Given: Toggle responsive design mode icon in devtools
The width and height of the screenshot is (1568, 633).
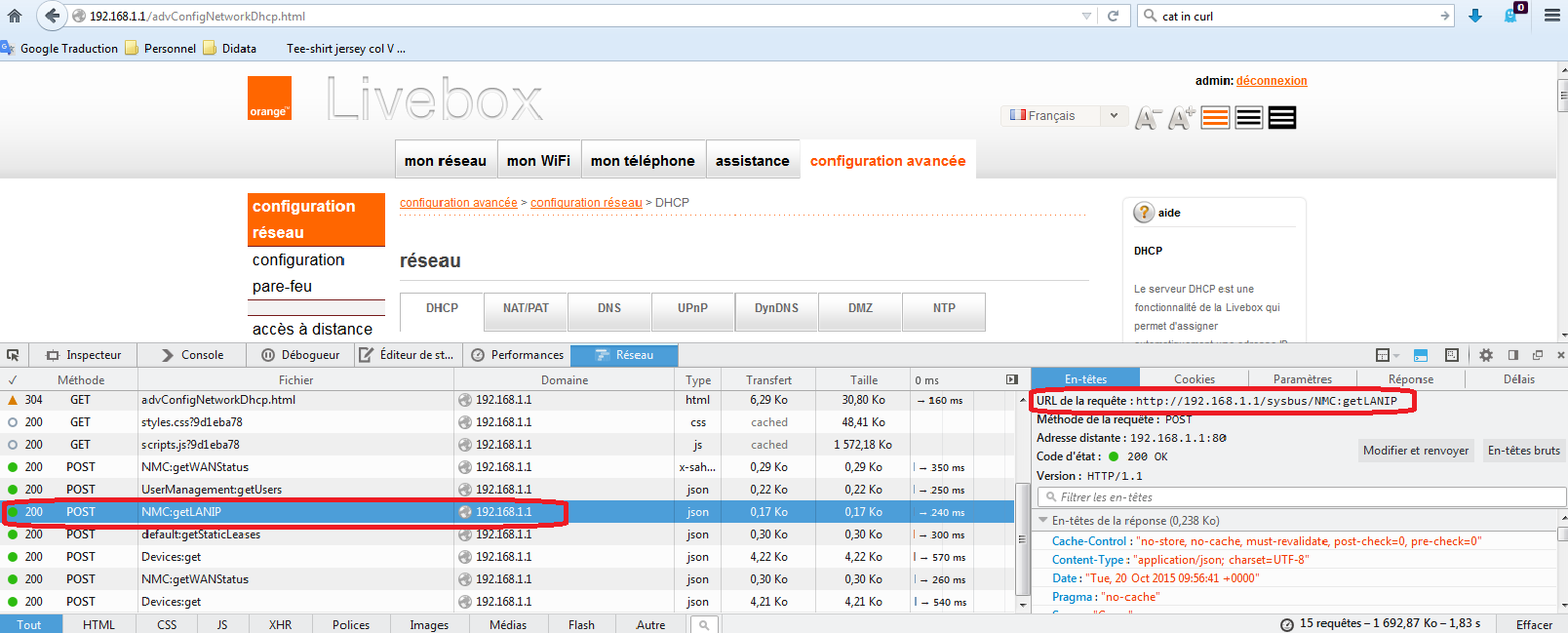Looking at the screenshot, I should coord(1451,355).
